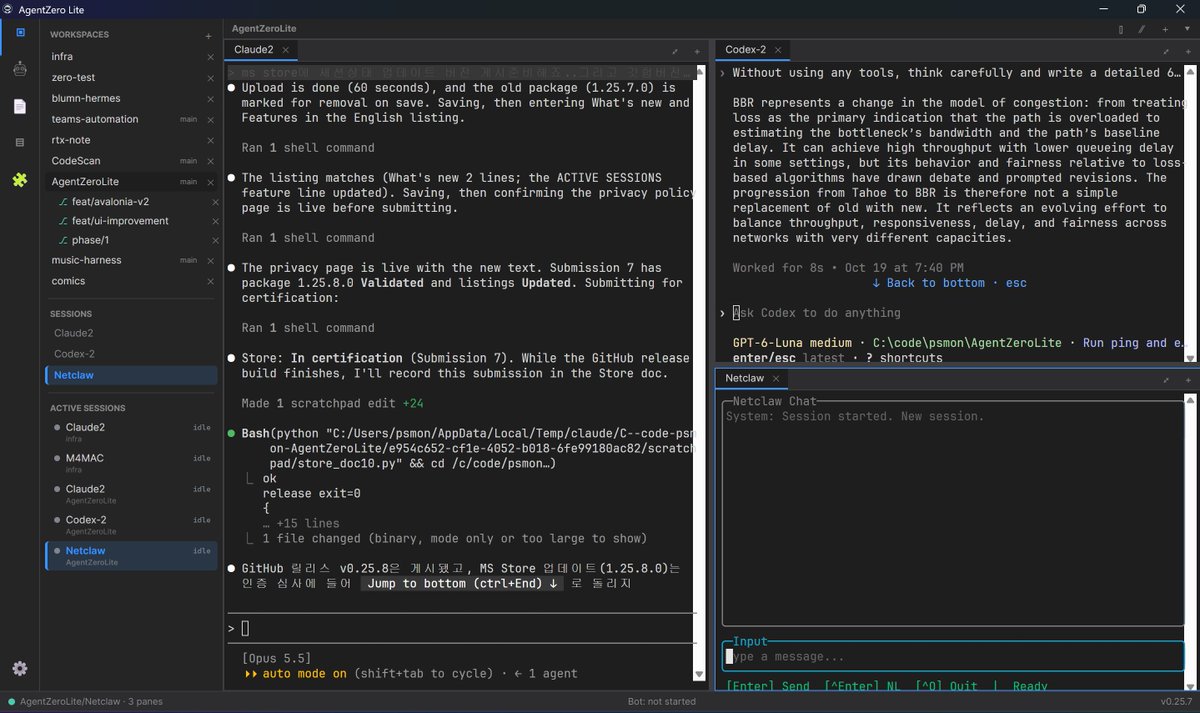Open the workspaces view icon in activity bar
Screen dimensions: 1200x713
click(x=20, y=32)
